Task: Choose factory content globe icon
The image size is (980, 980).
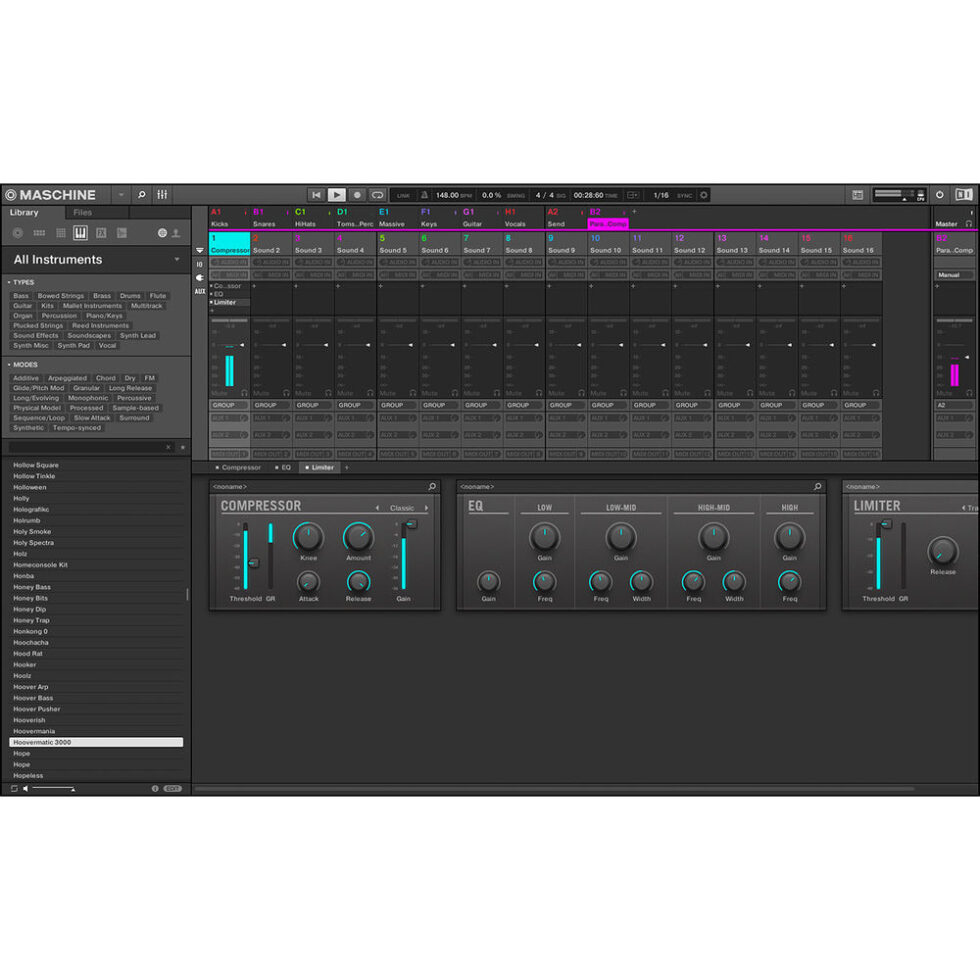Action: click(162, 233)
